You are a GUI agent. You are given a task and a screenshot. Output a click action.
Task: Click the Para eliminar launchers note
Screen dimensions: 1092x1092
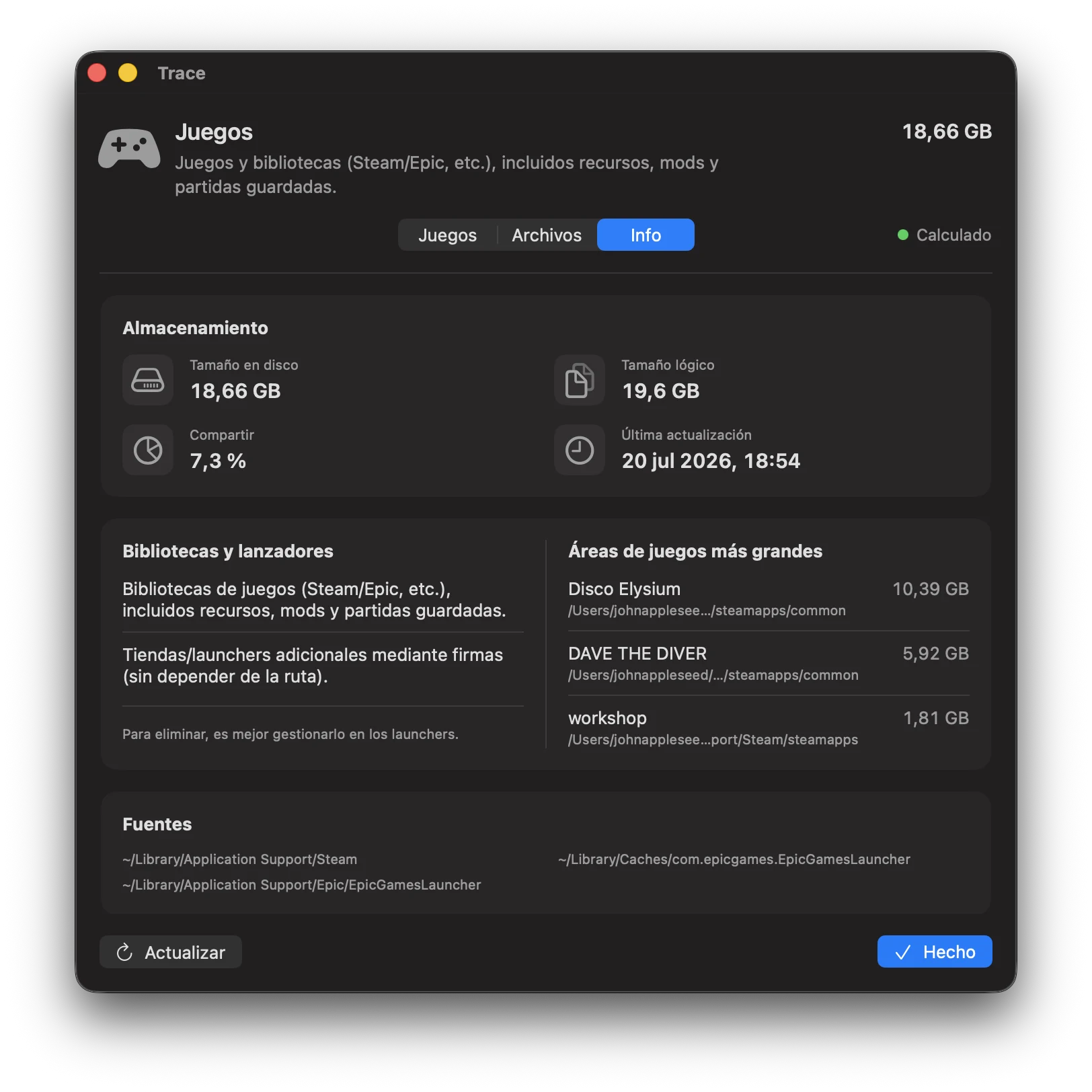click(290, 734)
